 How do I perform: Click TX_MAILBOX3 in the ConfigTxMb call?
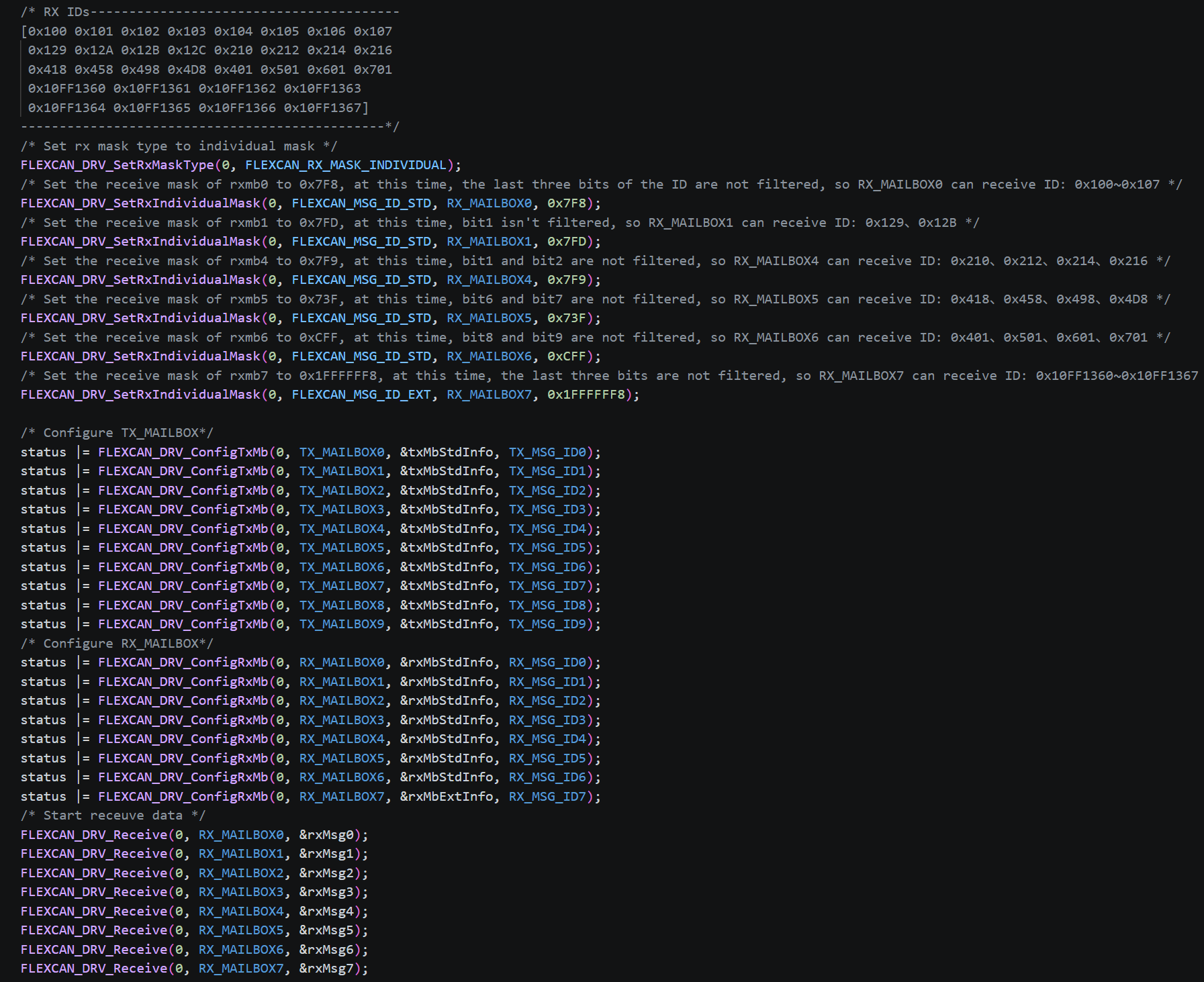point(342,509)
